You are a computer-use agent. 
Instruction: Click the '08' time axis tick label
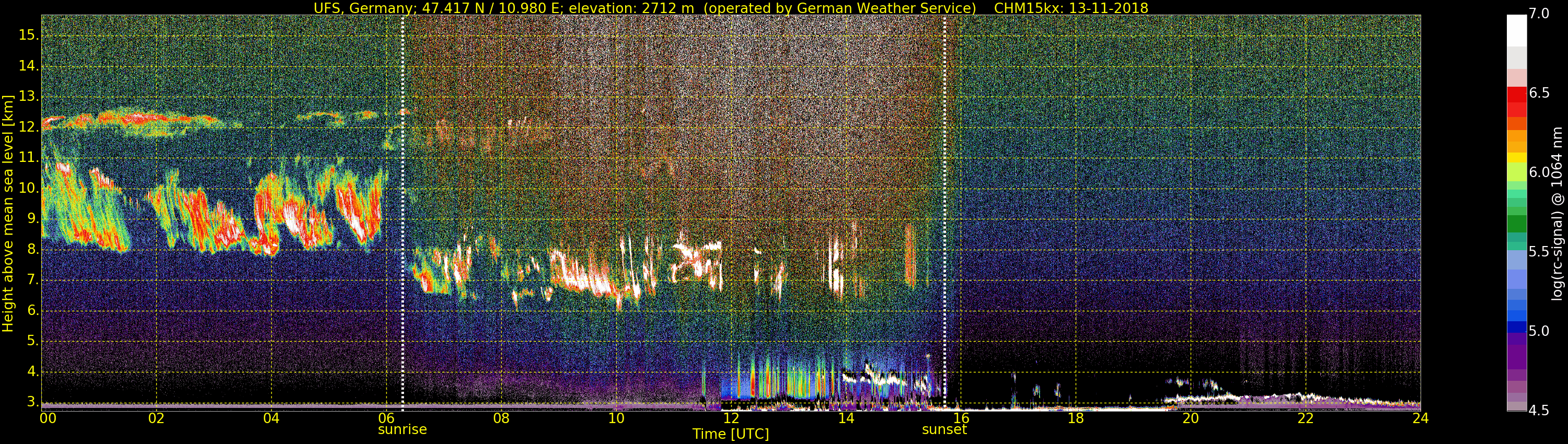(x=501, y=418)
